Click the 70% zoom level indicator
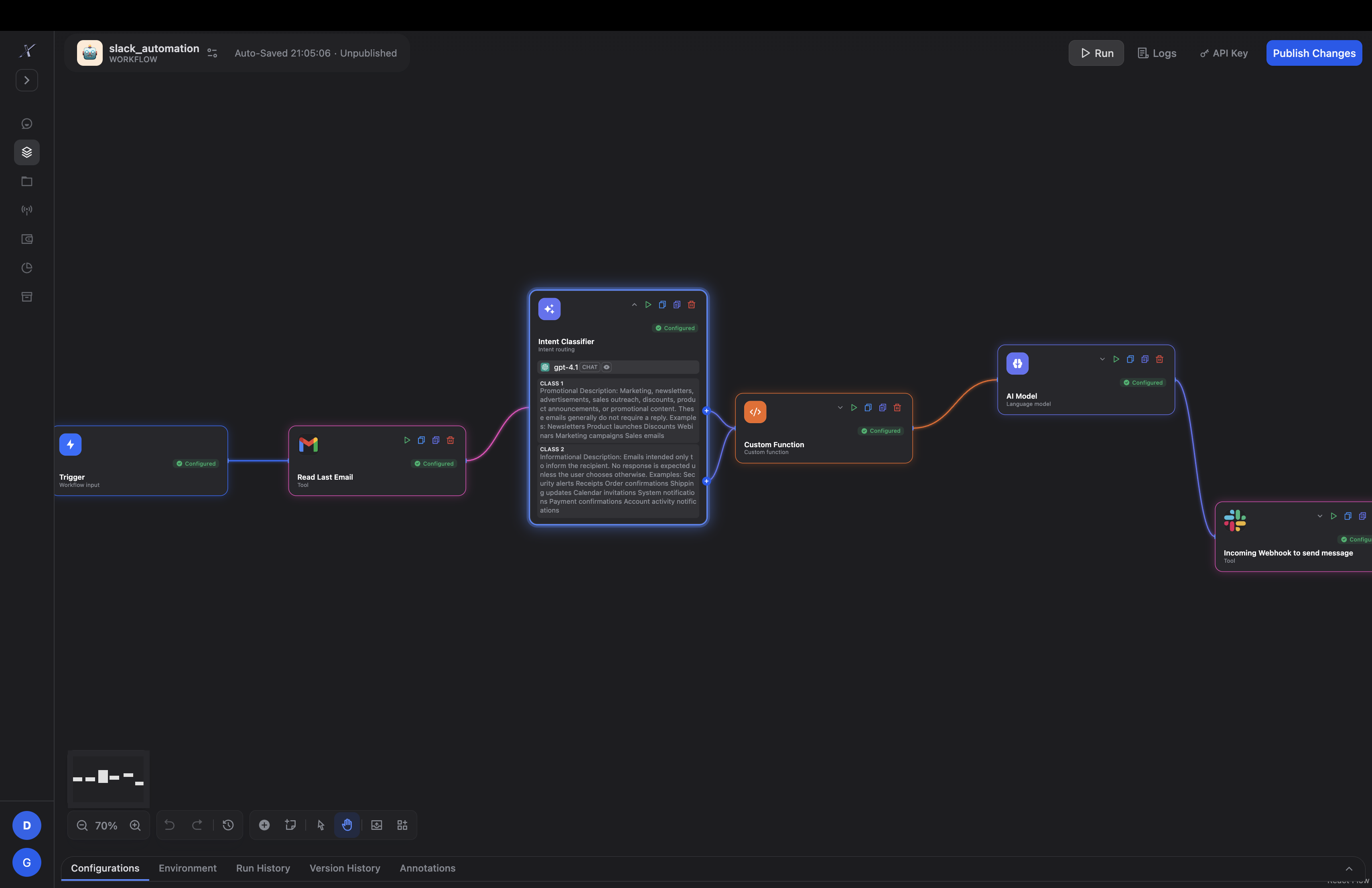 coord(106,825)
